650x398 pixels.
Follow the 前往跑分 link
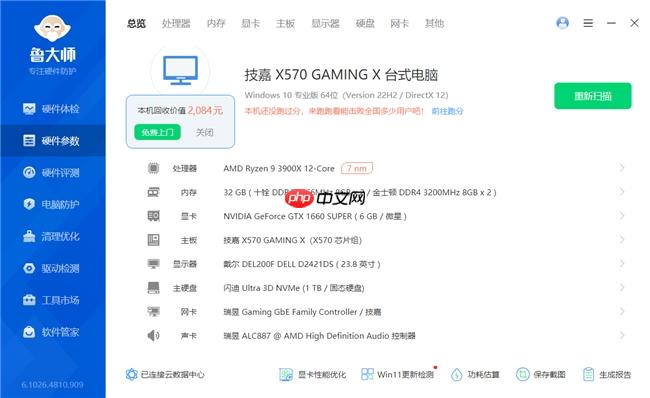(x=447, y=111)
